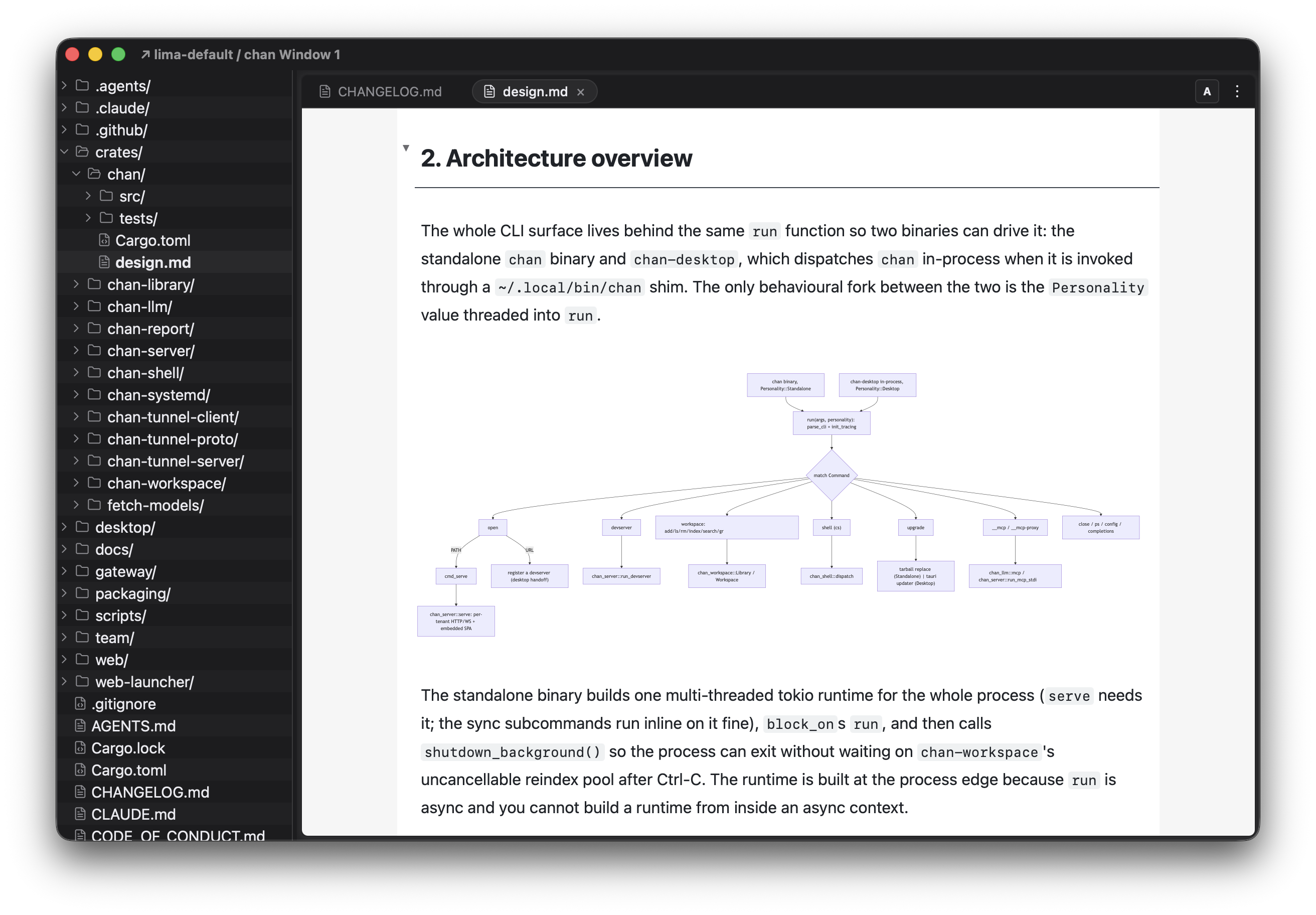Click the chan-shell/ folder icon
1316x915 pixels.
[95, 373]
